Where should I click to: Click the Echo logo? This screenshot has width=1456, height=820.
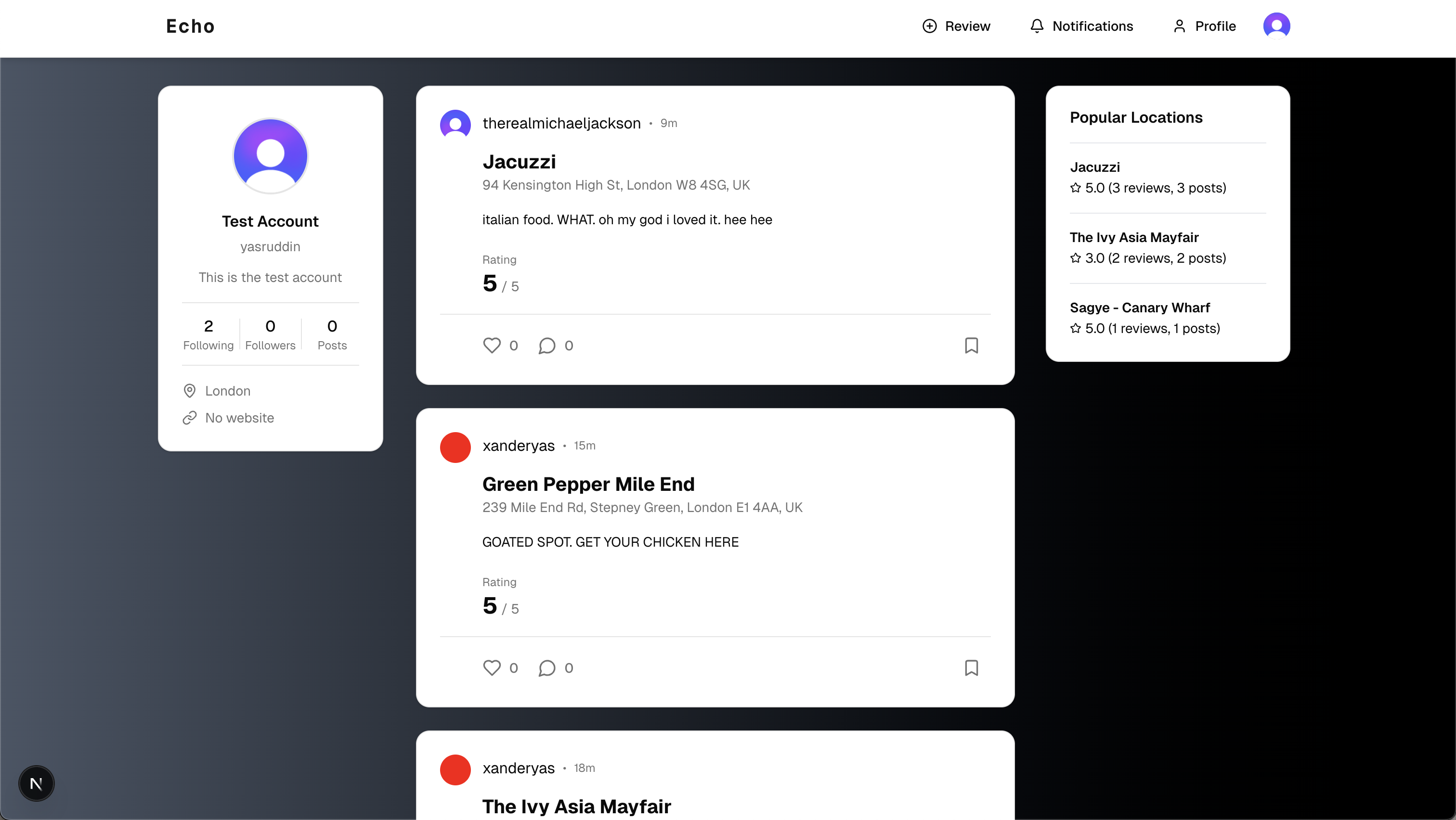coord(190,26)
